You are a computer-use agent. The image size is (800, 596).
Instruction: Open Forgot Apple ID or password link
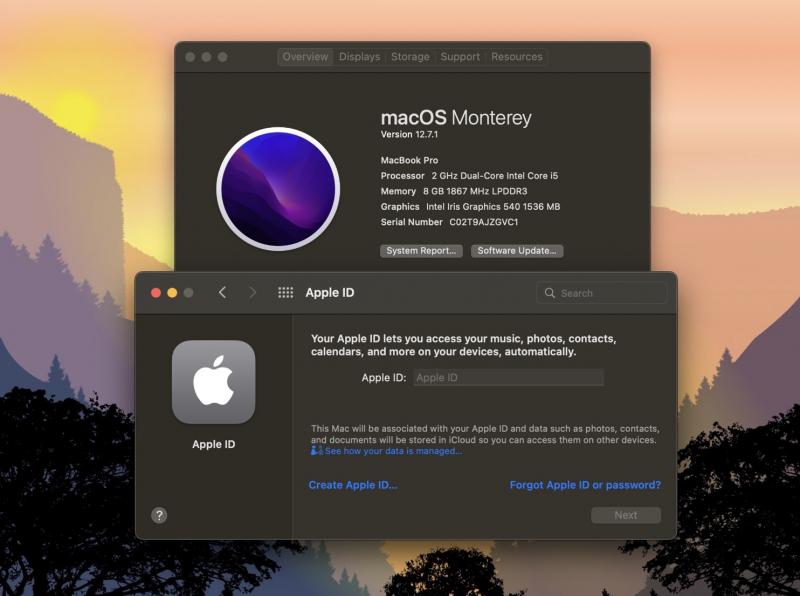click(x=585, y=485)
